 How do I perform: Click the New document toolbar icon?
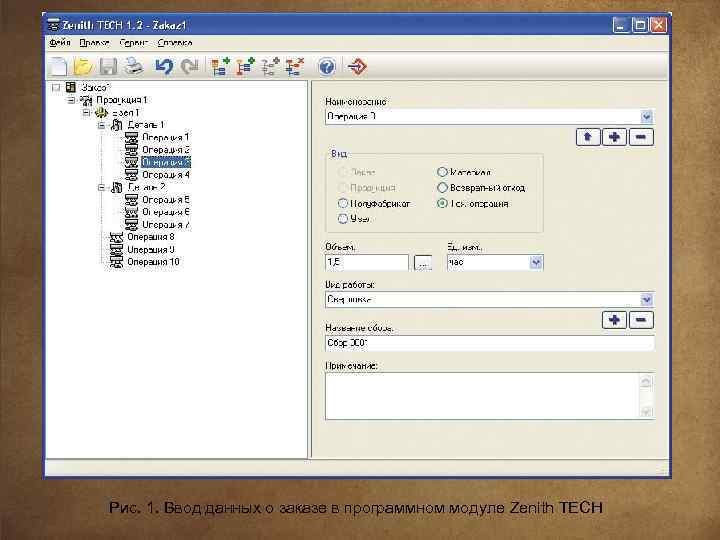tap(59, 67)
